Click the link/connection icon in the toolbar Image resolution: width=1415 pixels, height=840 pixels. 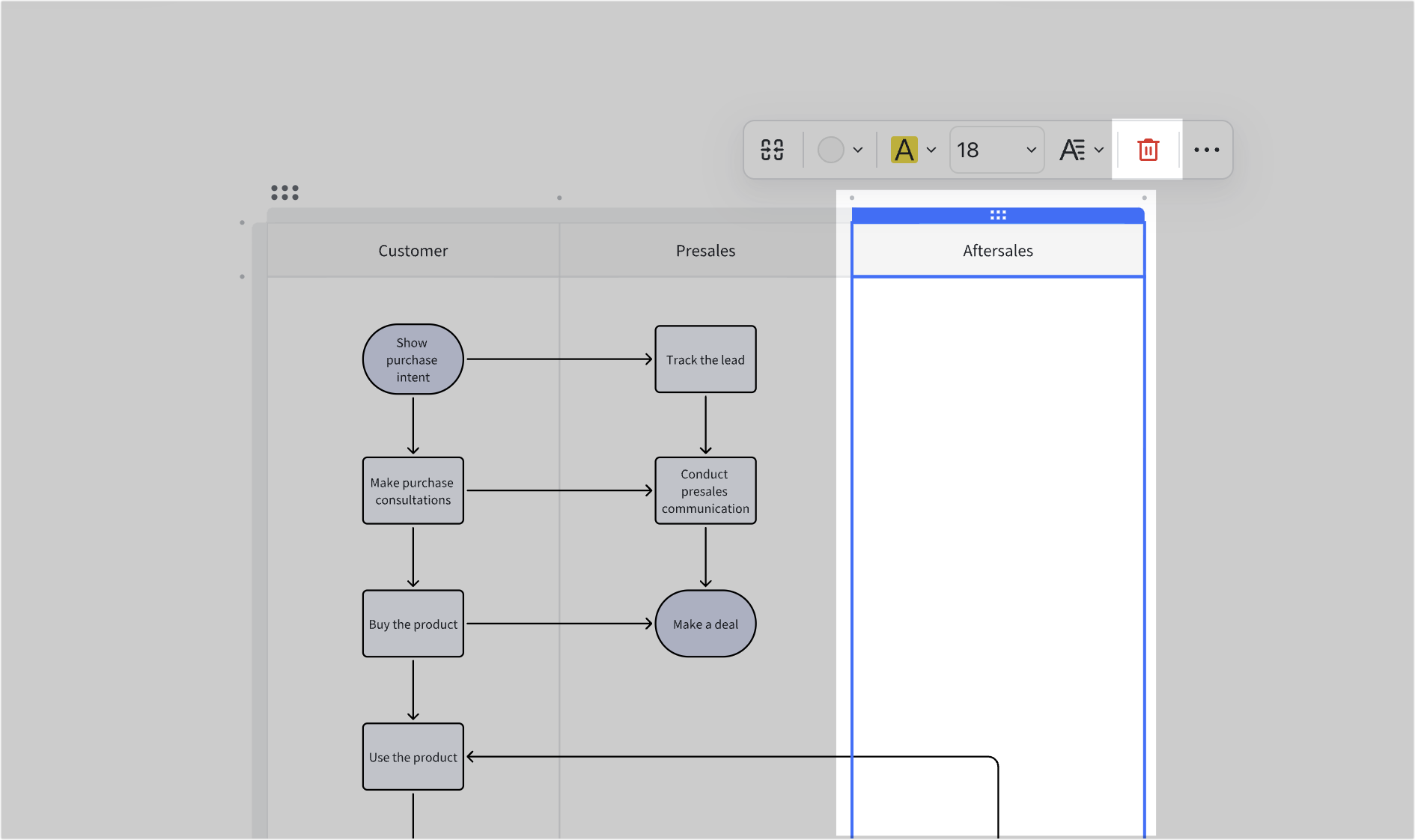[772, 150]
